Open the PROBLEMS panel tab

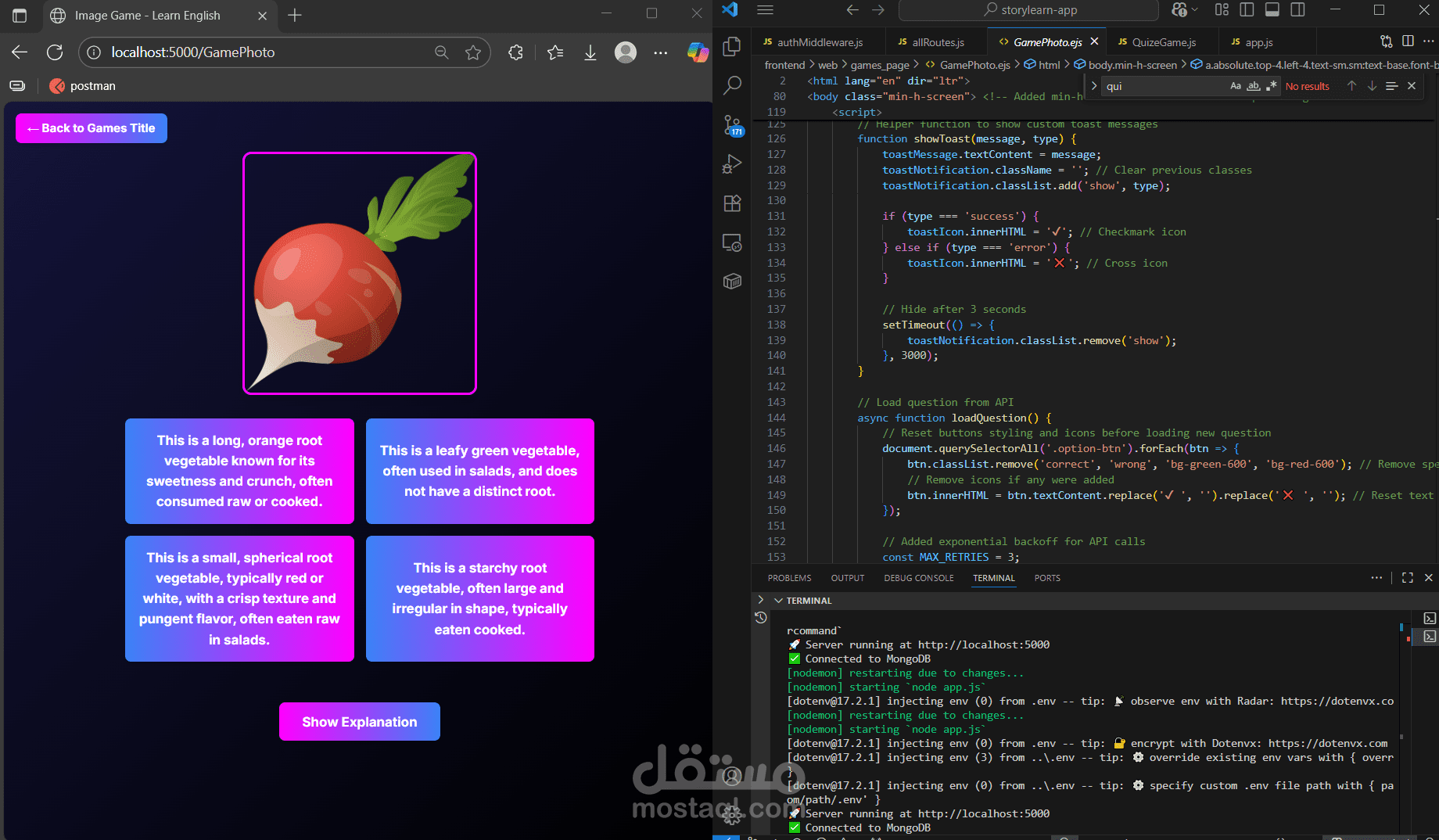tap(789, 578)
